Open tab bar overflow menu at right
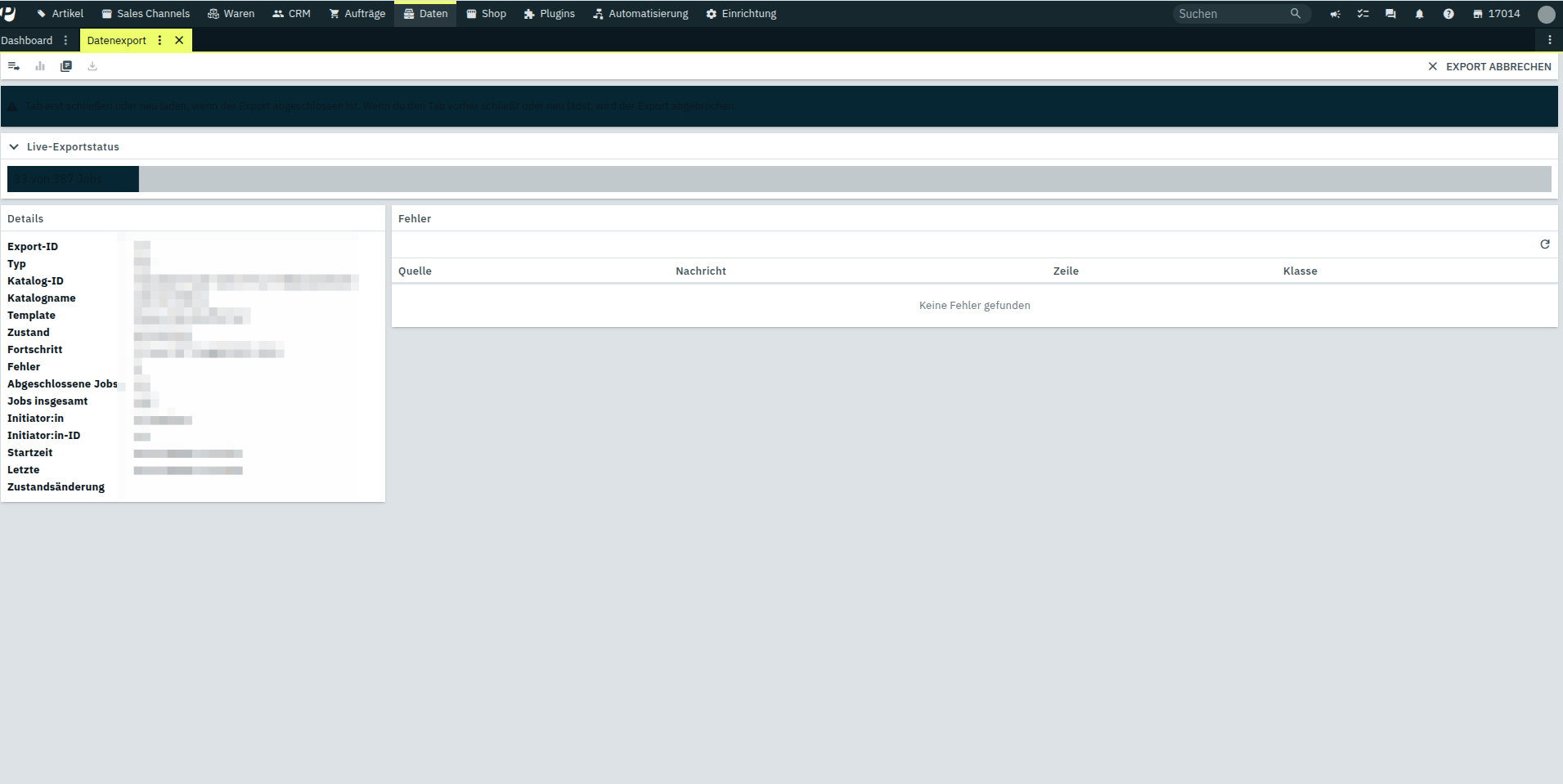1563x784 pixels. pos(1549,40)
